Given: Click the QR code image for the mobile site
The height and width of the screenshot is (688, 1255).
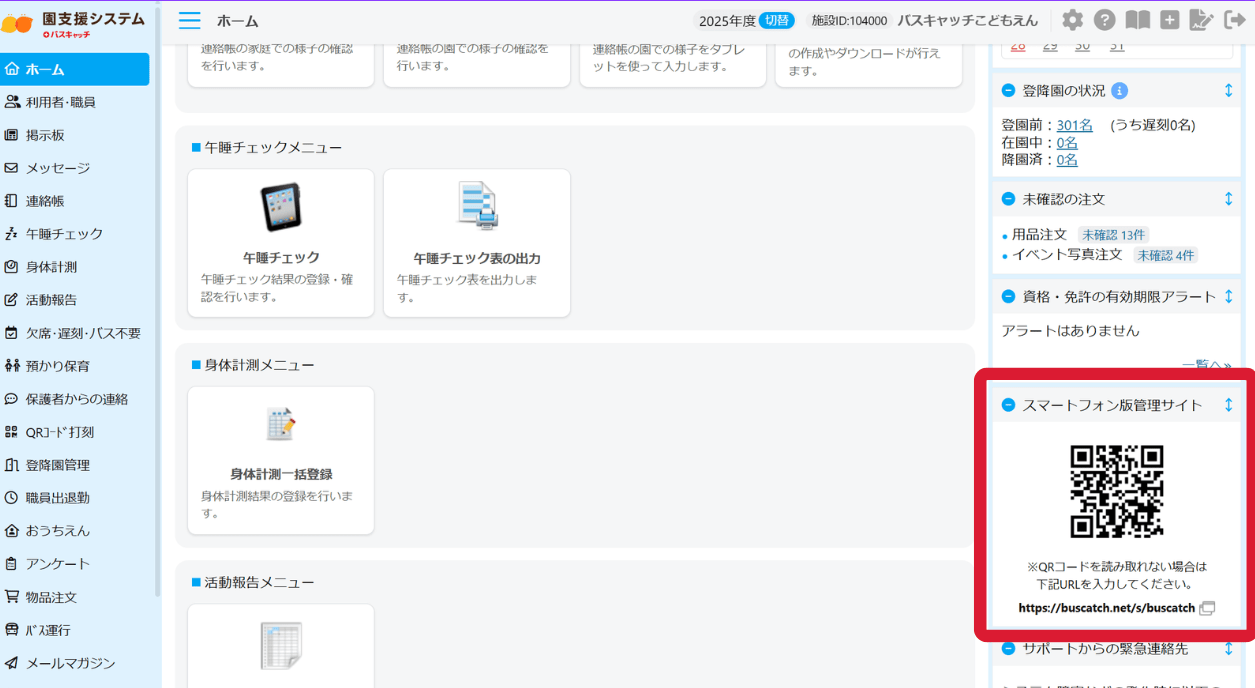Looking at the screenshot, I should click(x=1117, y=490).
